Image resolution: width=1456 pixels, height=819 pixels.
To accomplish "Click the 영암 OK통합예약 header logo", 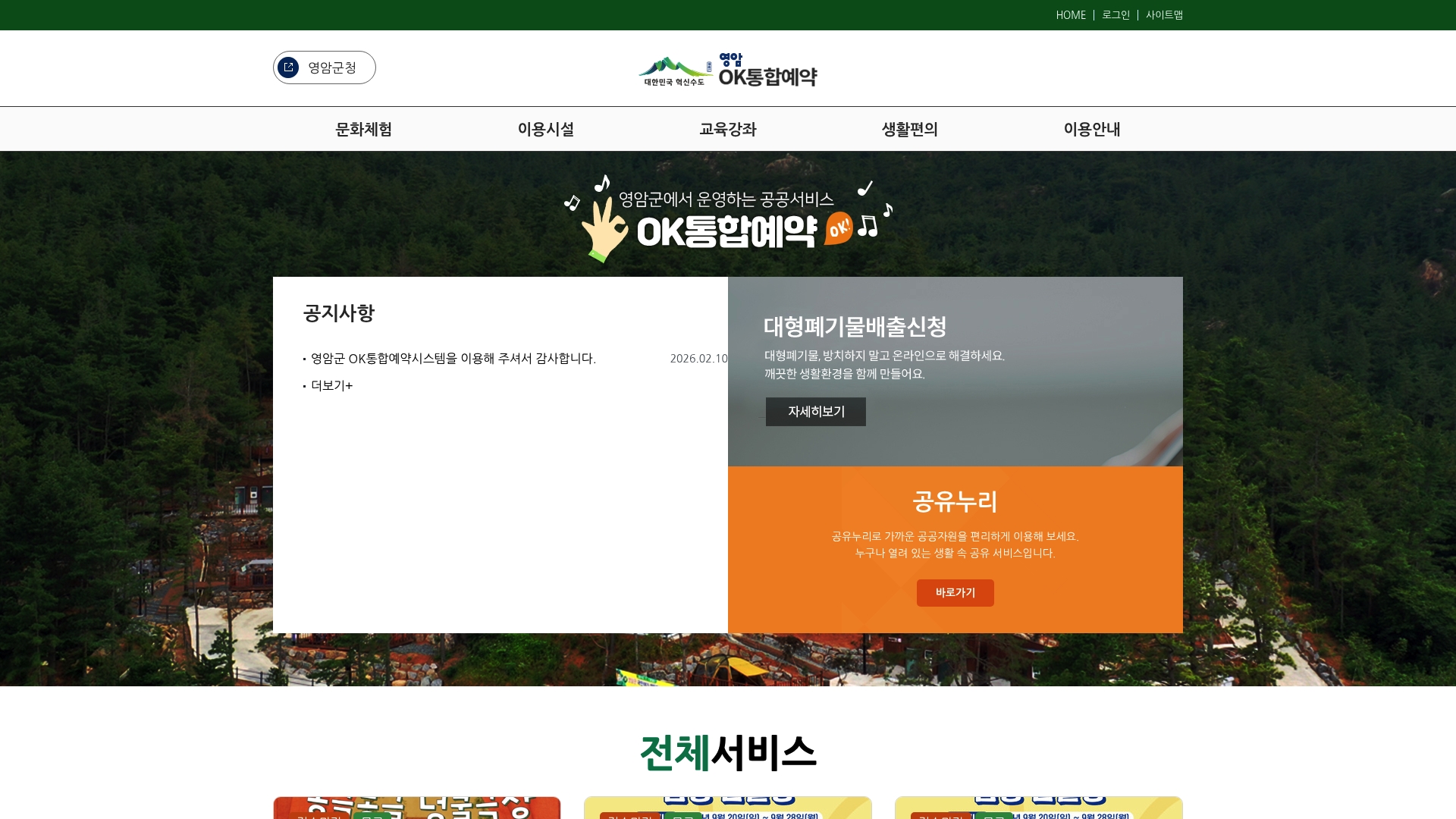I will point(728,70).
